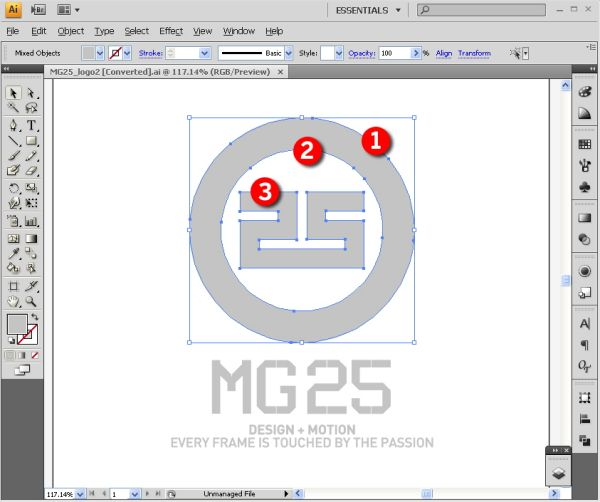600x502 pixels.
Task: Click the search field in application bar
Action: tap(481, 10)
